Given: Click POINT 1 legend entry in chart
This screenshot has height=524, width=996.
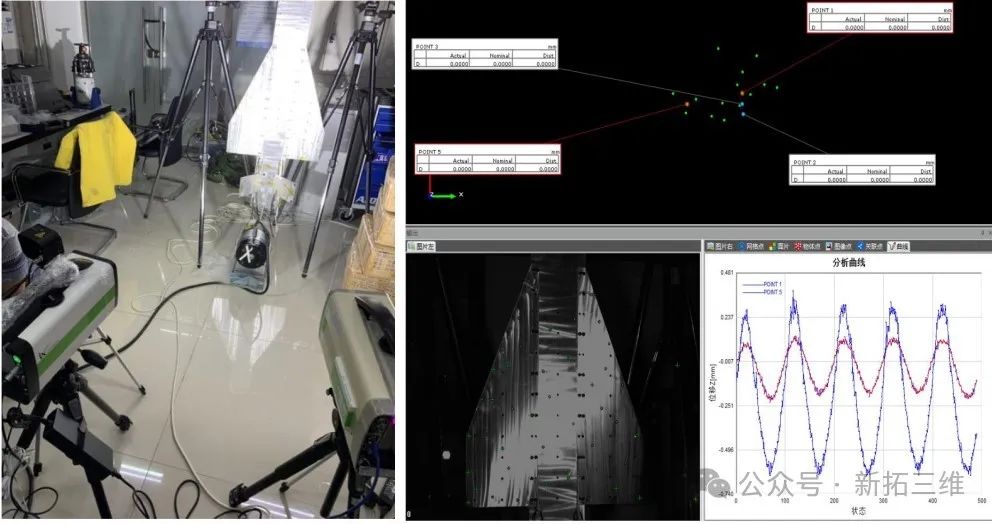Looking at the screenshot, I should (763, 284).
